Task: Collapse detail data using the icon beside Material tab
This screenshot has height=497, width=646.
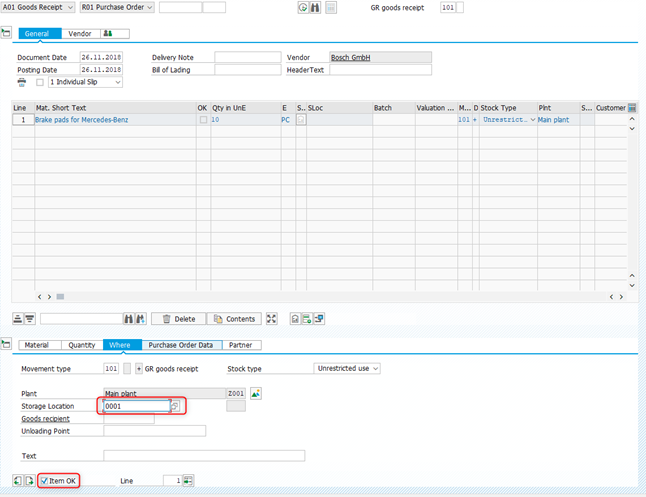Action: [6, 344]
